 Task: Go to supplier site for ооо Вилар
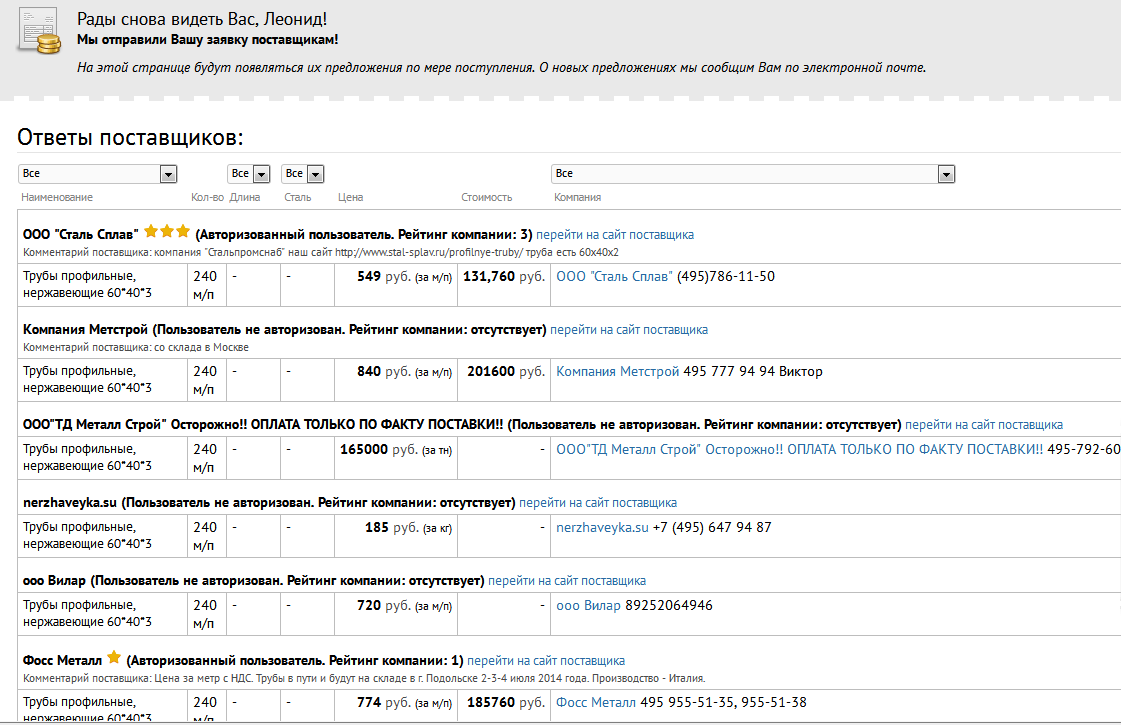[567, 581]
